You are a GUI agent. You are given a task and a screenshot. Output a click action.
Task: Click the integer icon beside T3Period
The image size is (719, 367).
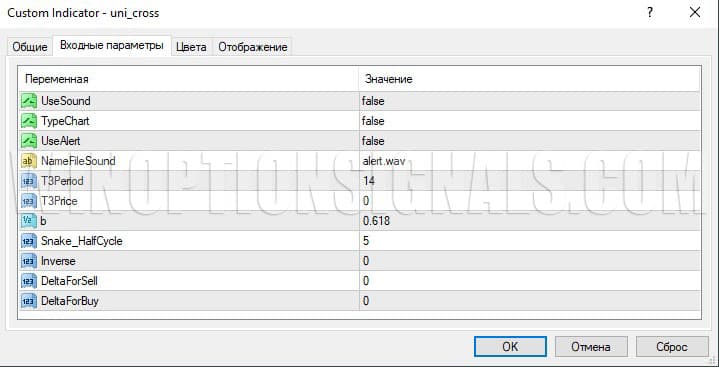[x=29, y=181]
